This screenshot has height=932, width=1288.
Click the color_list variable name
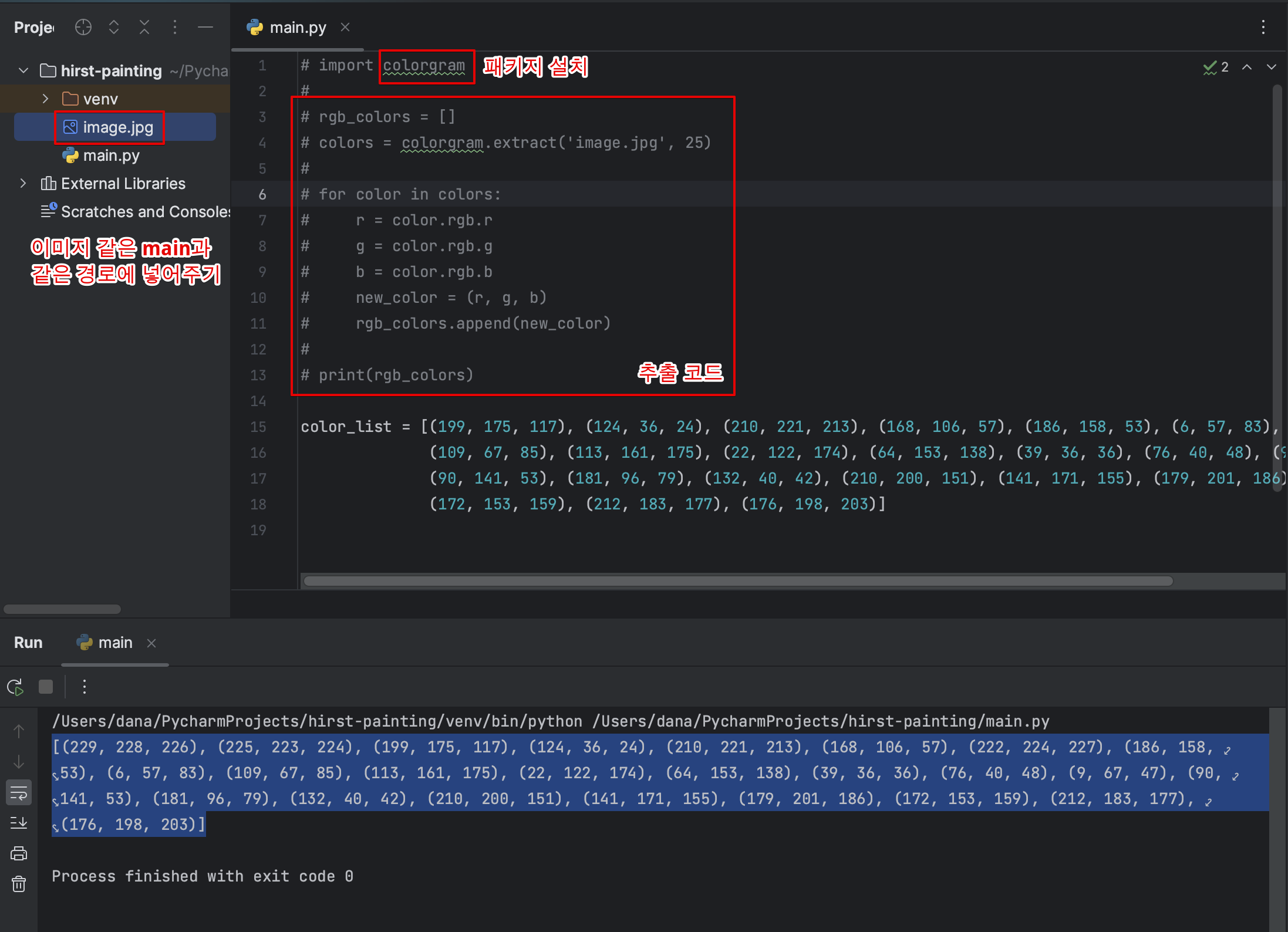click(x=346, y=427)
